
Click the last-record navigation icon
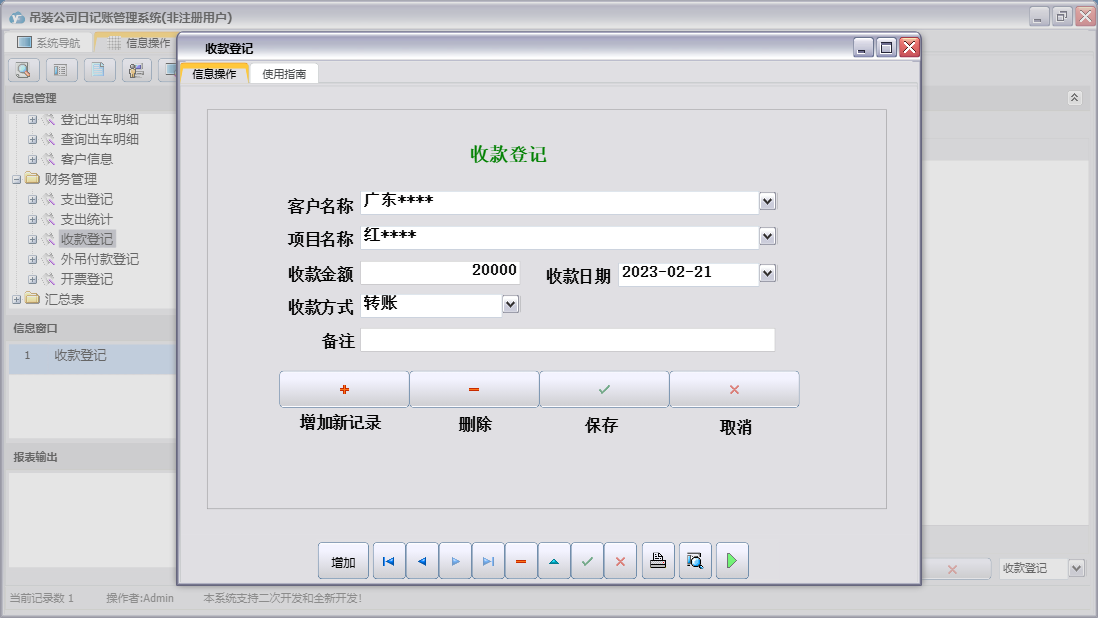click(488, 561)
